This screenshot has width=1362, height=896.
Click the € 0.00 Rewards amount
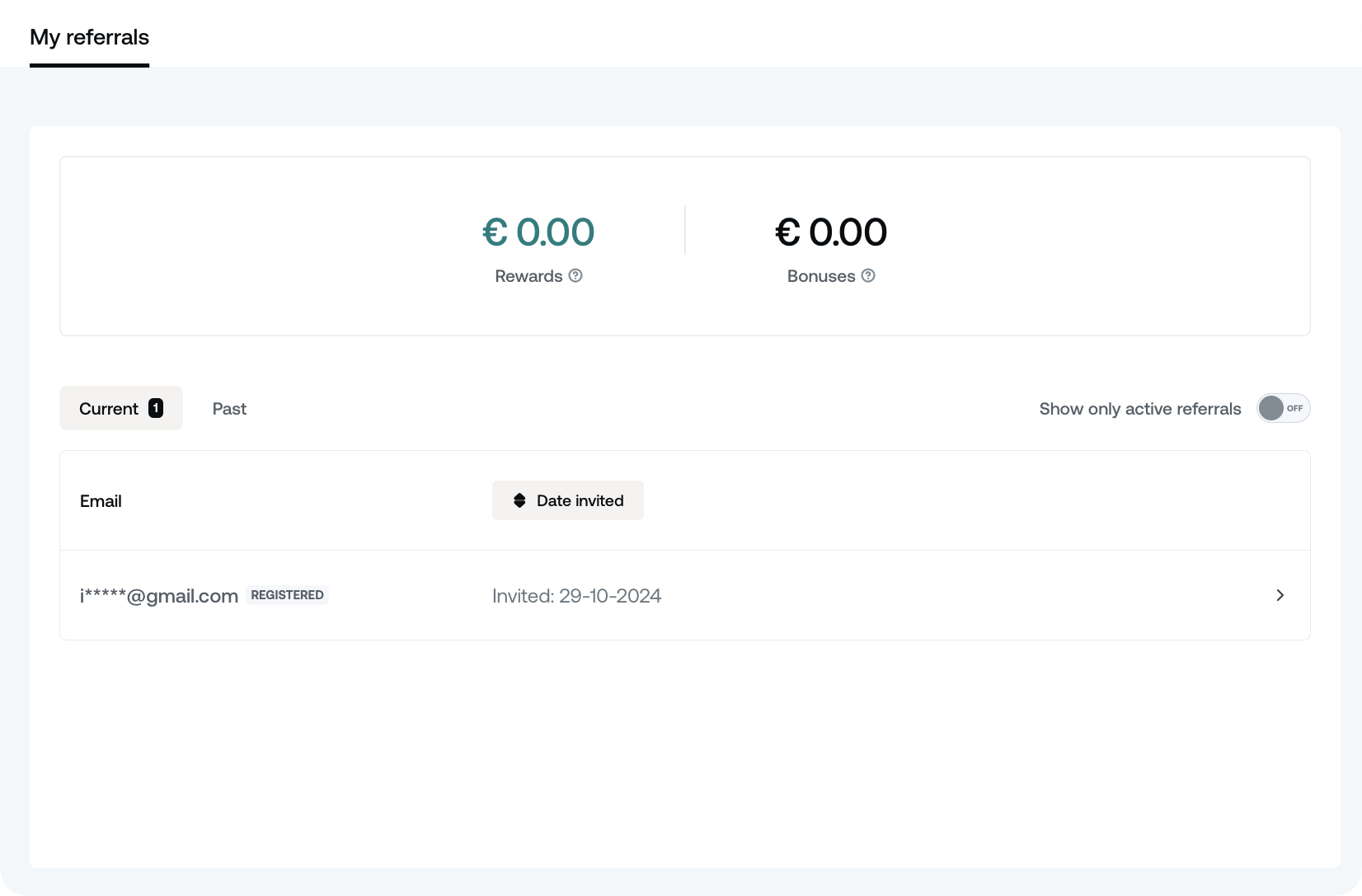537,232
